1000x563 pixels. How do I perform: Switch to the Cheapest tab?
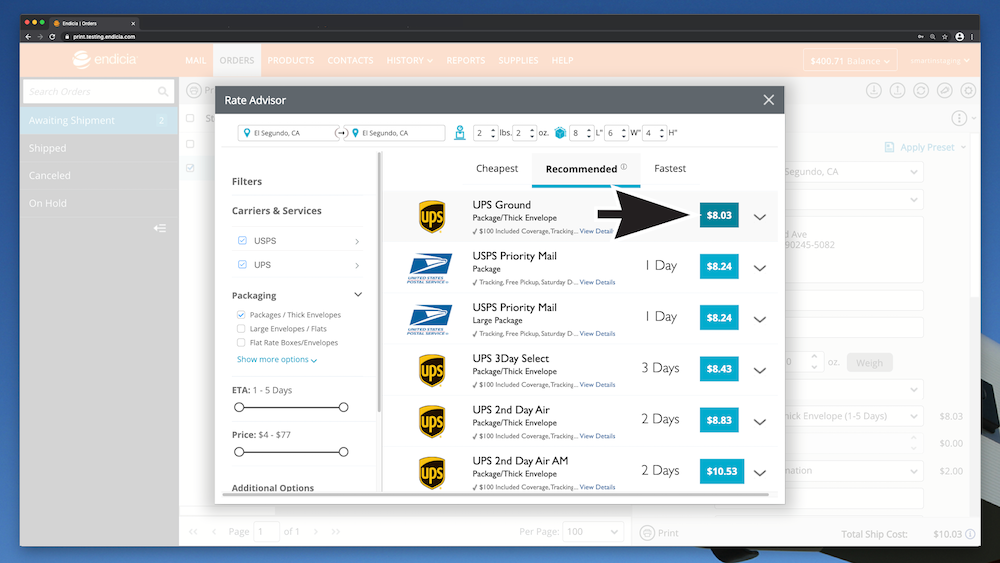pyautogui.click(x=497, y=168)
